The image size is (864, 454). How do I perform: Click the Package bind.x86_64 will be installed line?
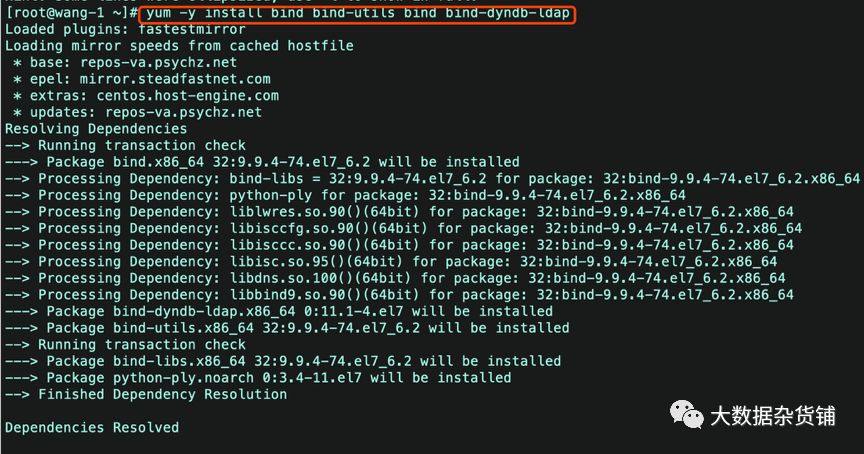point(262,162)
